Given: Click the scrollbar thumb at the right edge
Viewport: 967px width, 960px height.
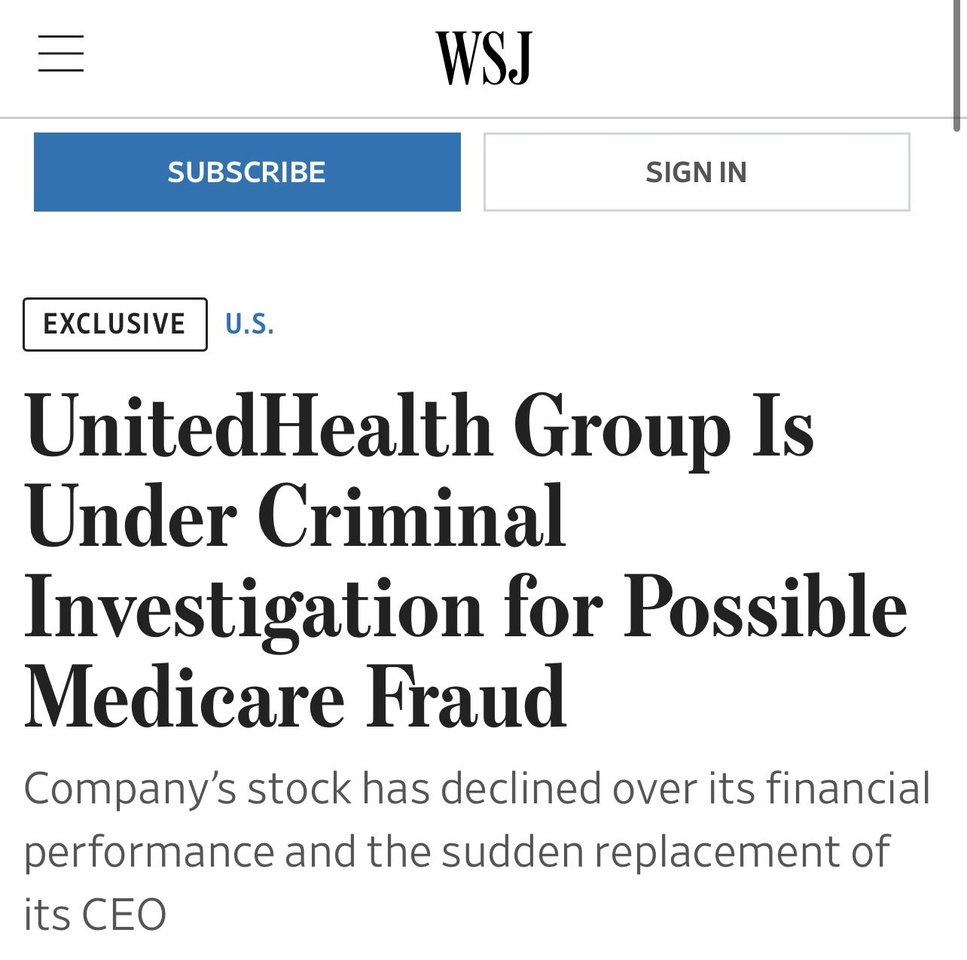Looking at the screenshot, I should (x=957, y=65).
